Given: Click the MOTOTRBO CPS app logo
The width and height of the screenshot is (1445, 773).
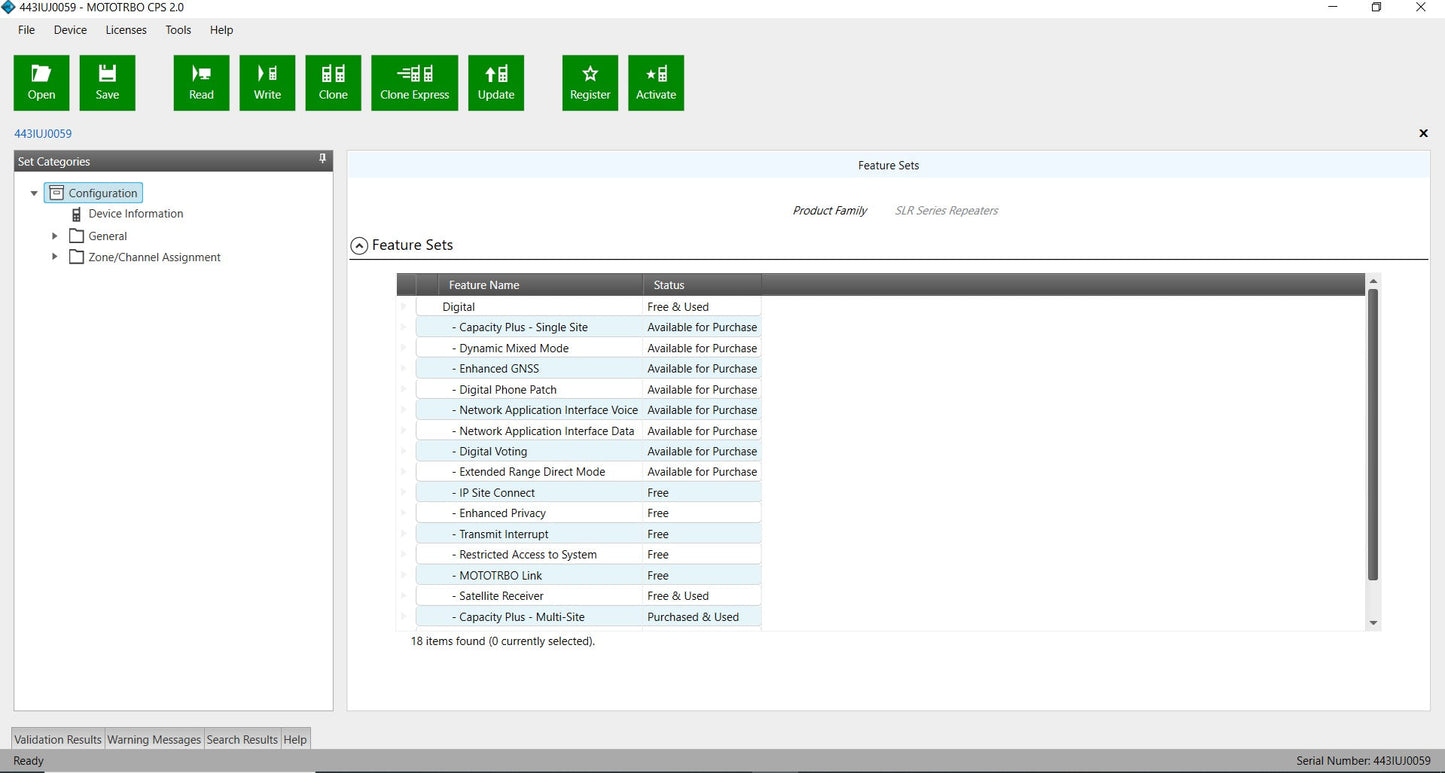Looking at the screenshot, I should coord(9,7).
